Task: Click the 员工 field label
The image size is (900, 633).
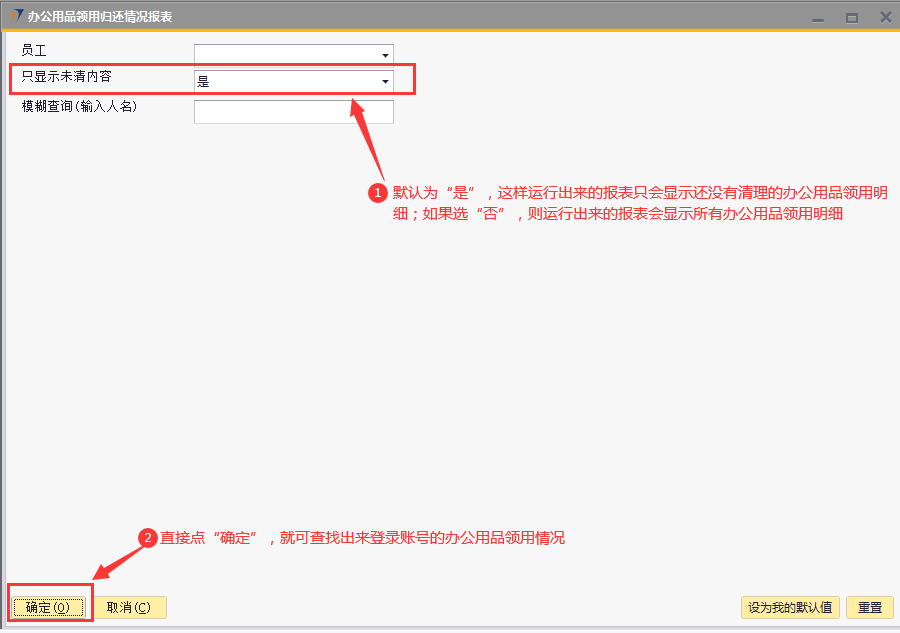Action: 34,49
